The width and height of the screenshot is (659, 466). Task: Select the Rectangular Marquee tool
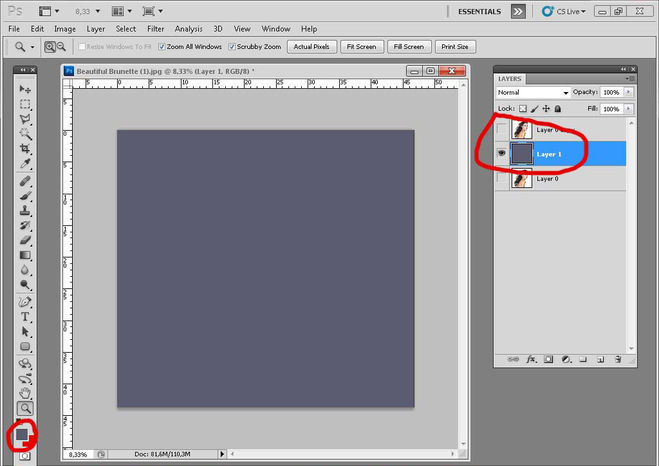pyautogui.click(x=26, y=104)
